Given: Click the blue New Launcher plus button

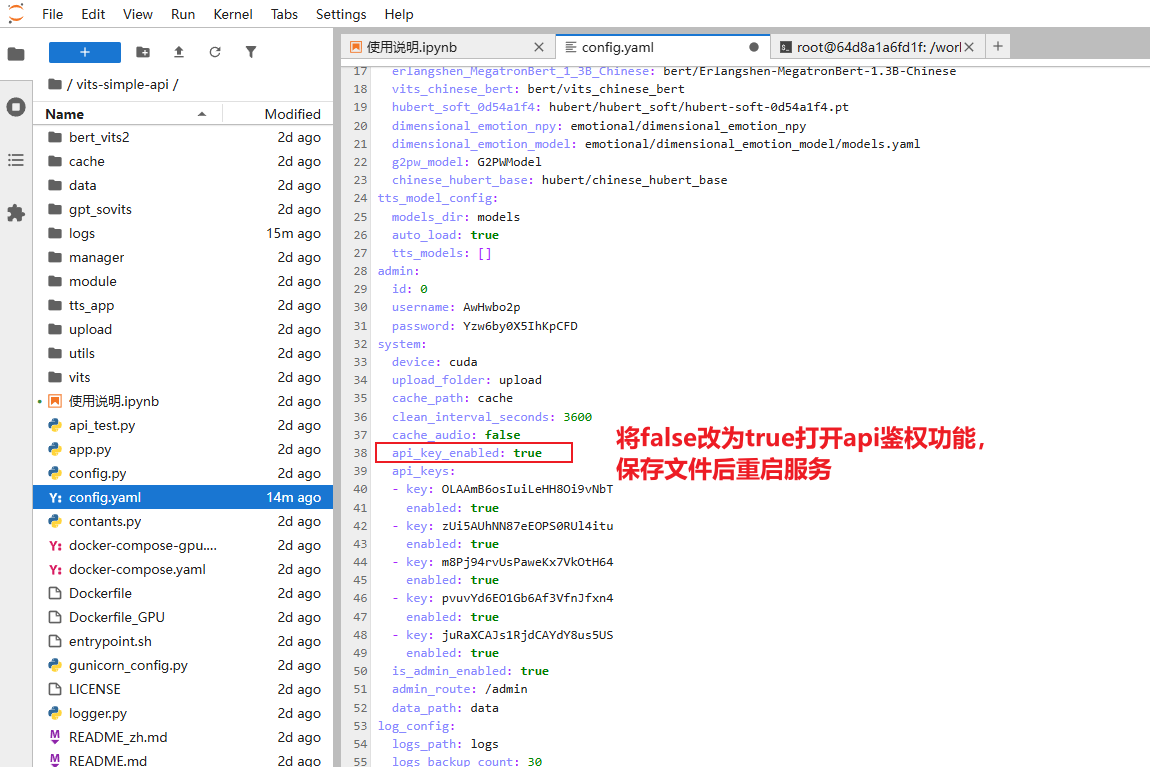Looking at the screenshot, I should click(x=84, y=52).
